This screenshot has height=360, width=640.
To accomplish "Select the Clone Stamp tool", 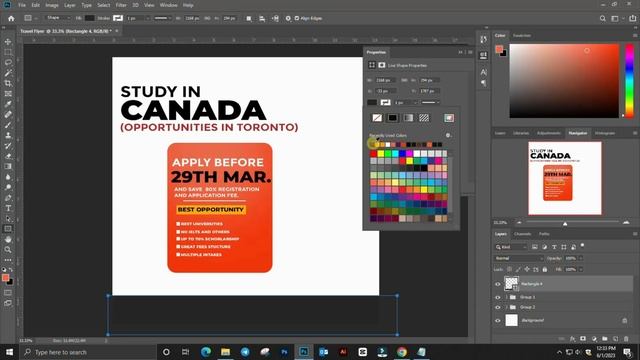I will (8, 136).
